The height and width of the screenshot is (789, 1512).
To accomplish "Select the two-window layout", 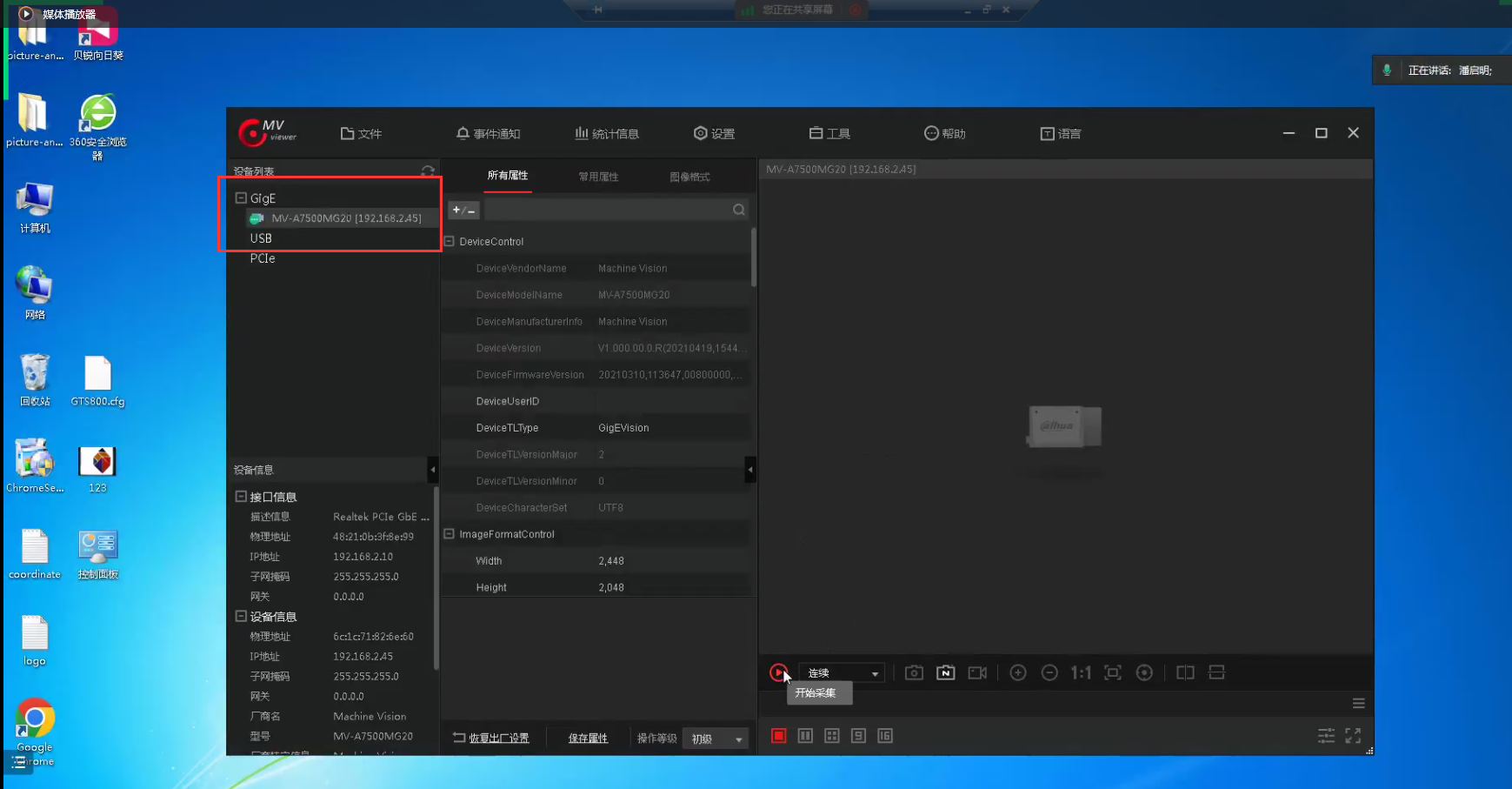I will (x=805, y=736).
